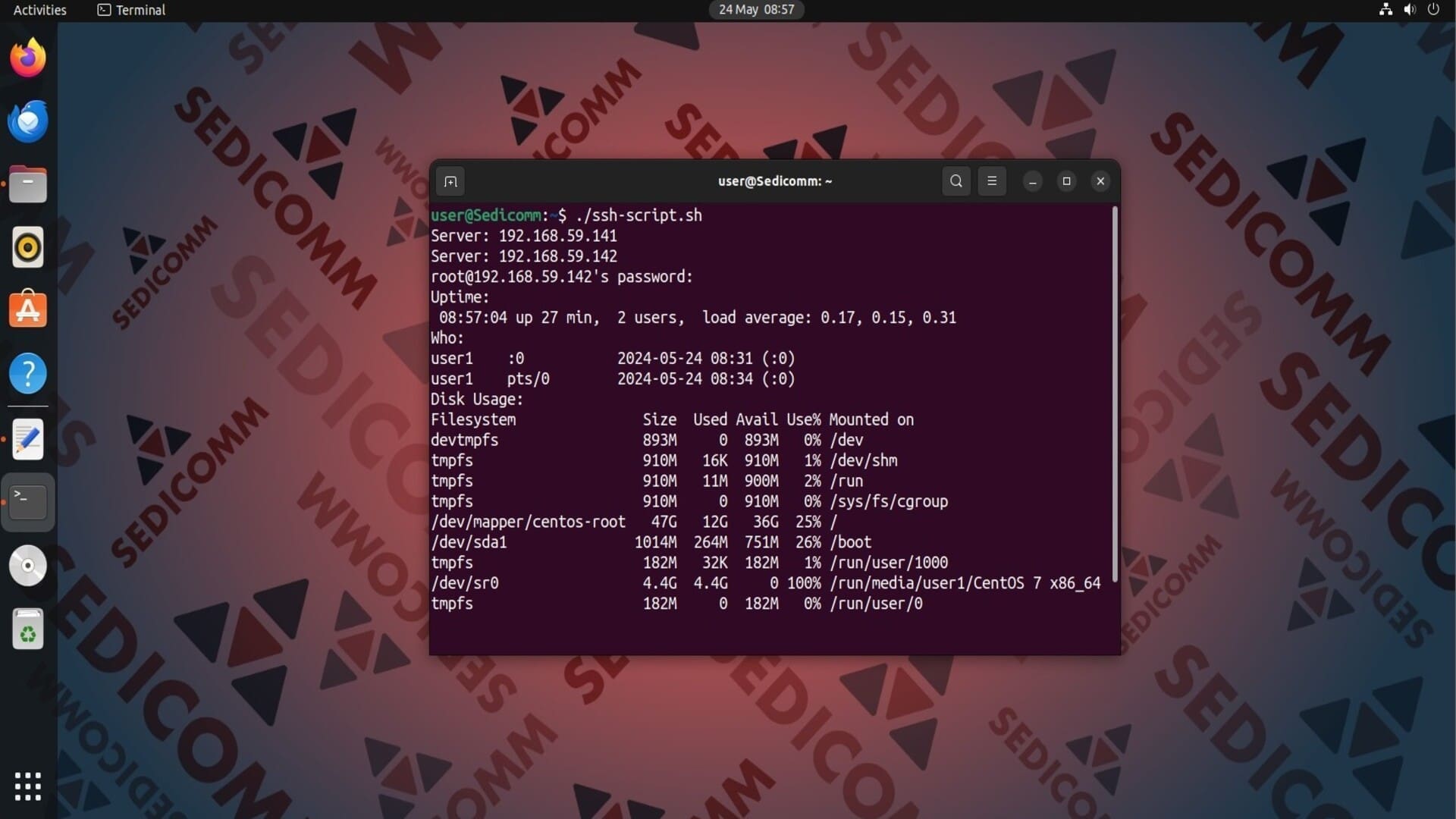Open the Files manager in dock
1456x819 pixels.
[x=28, y=184]
